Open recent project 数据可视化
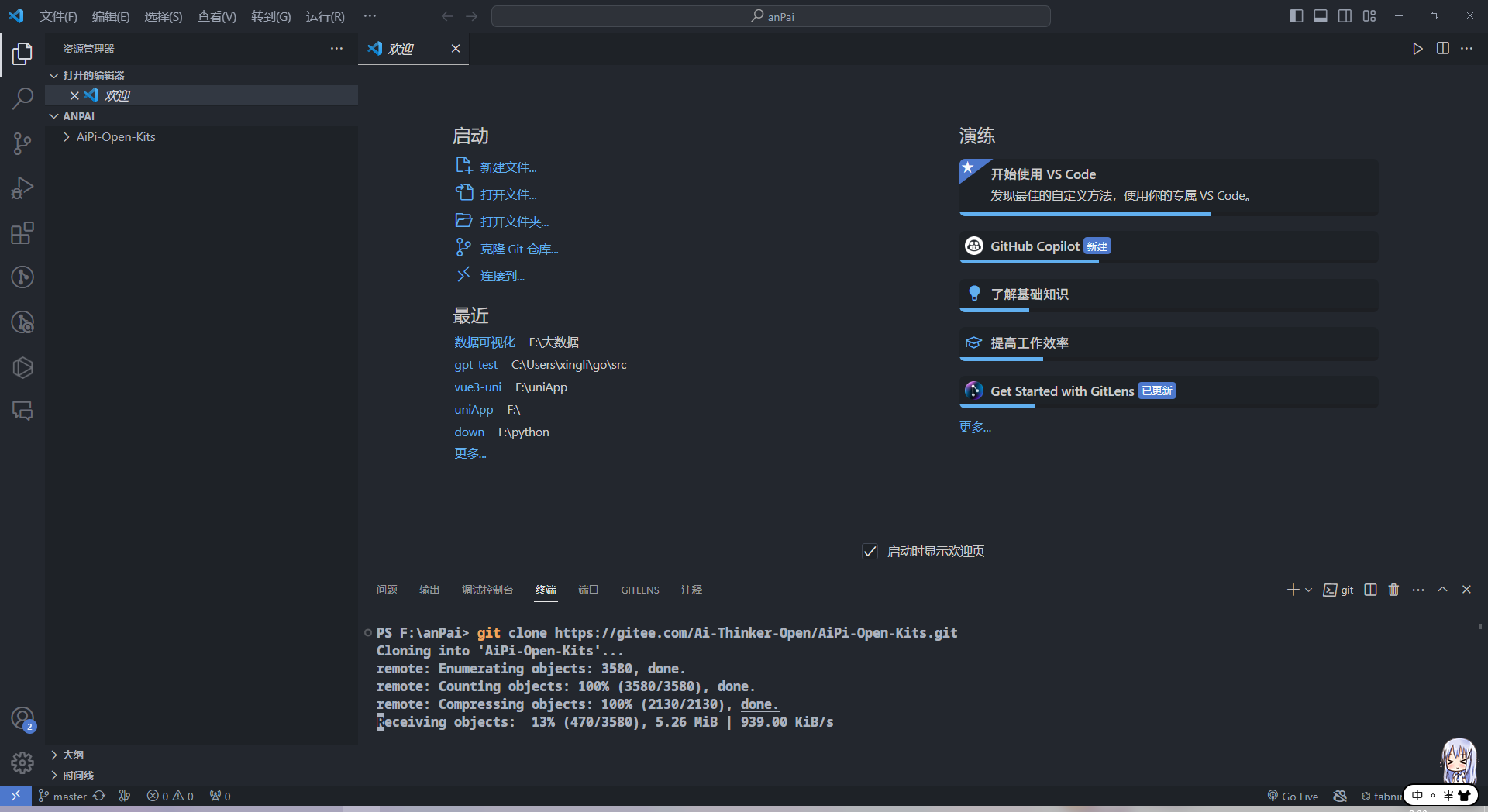Viewport: 1488px width, 812px height. (x=484, y=342)
